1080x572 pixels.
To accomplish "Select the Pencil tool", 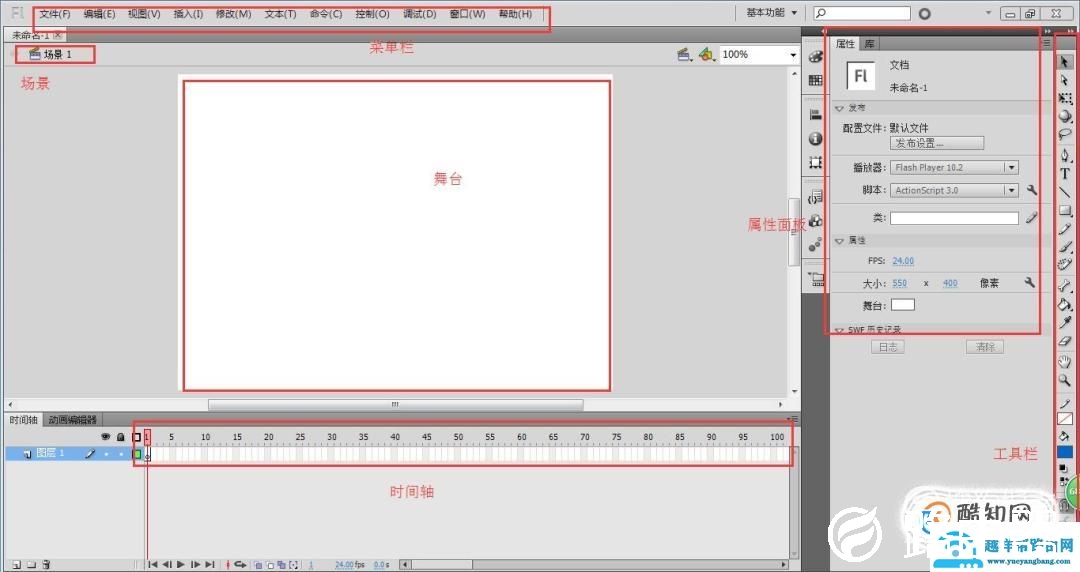I will click(1065, 228).
